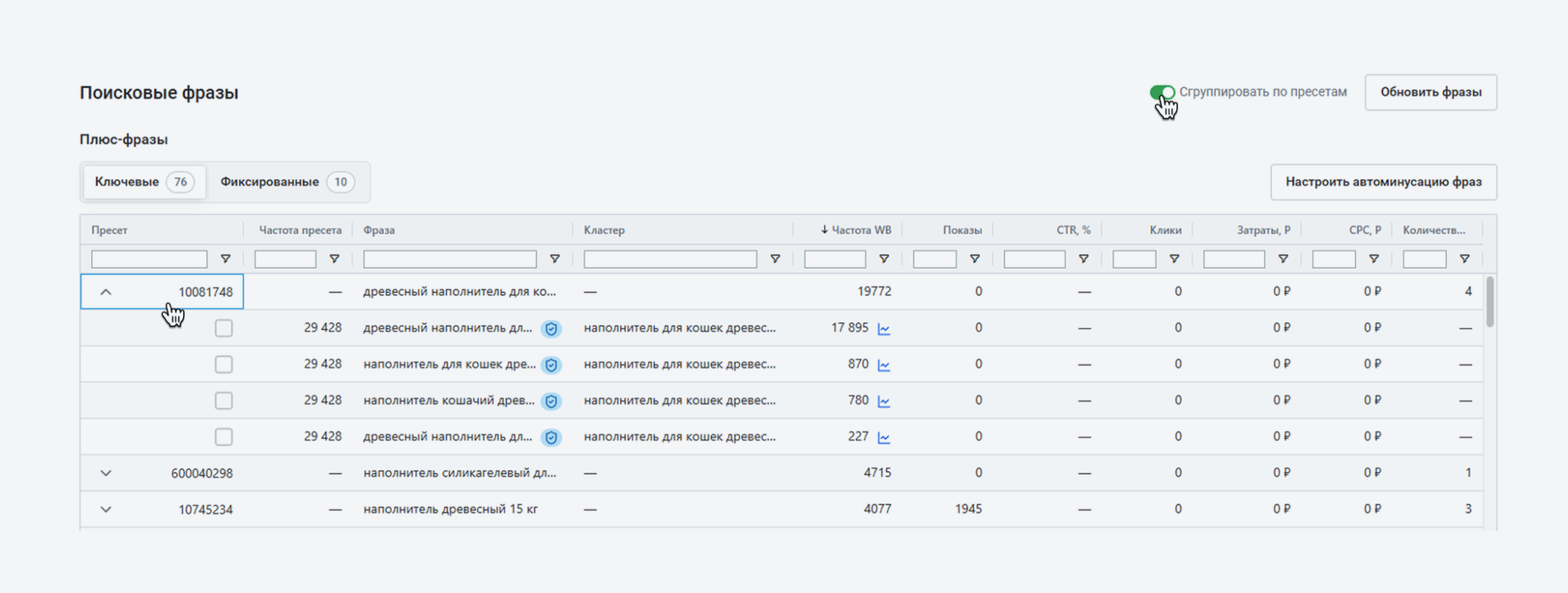Open chart icon next to 870
1568x593 pixels.
click(x=884, y=366)
